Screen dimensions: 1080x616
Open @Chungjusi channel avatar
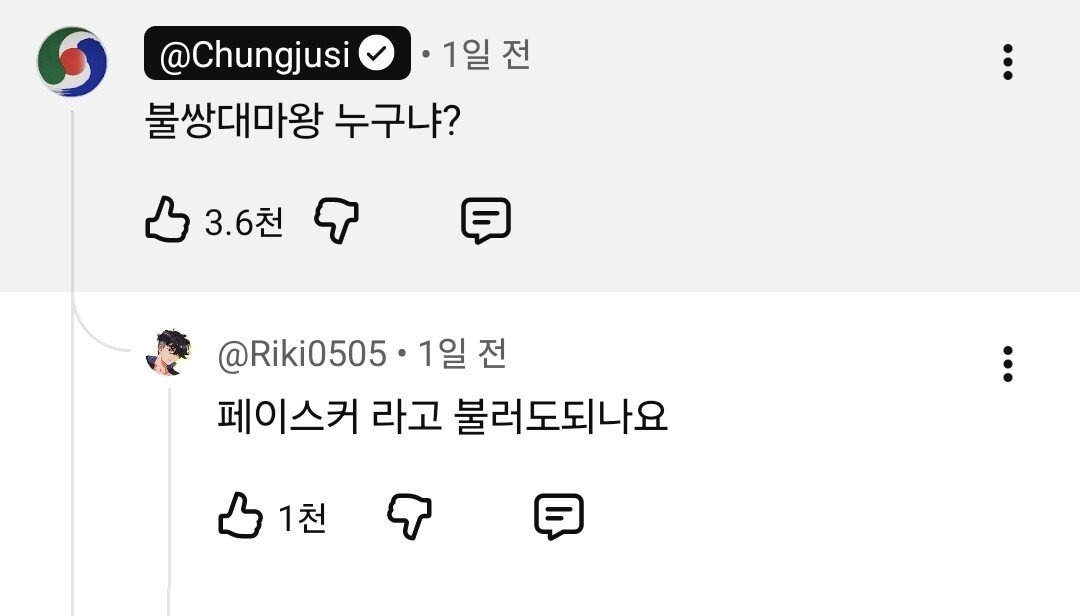72,61
